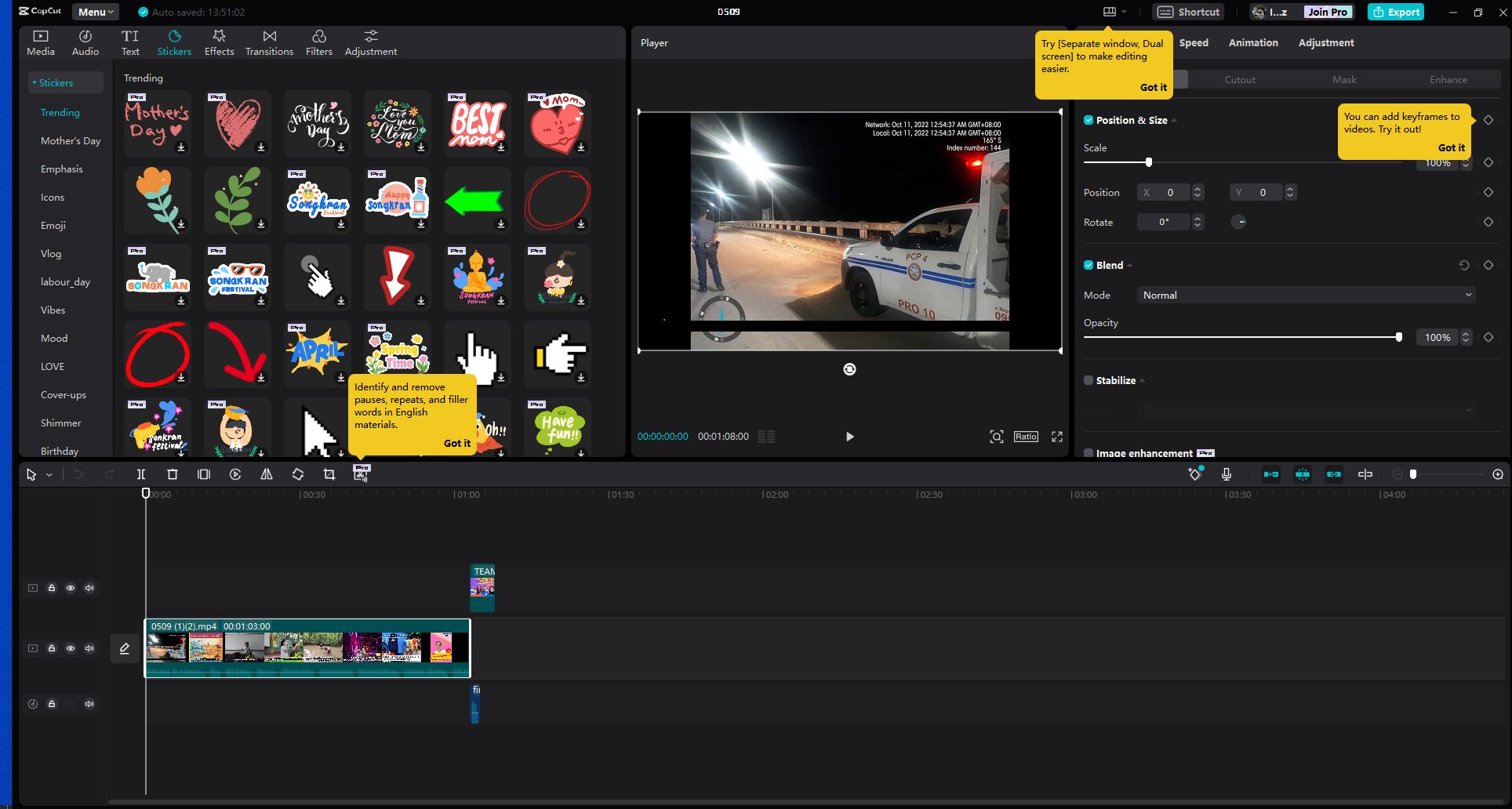Uncheck the Position & Size checkbox
The width and height of the screenshot is (1512, 809).
tap(1089, 120)
